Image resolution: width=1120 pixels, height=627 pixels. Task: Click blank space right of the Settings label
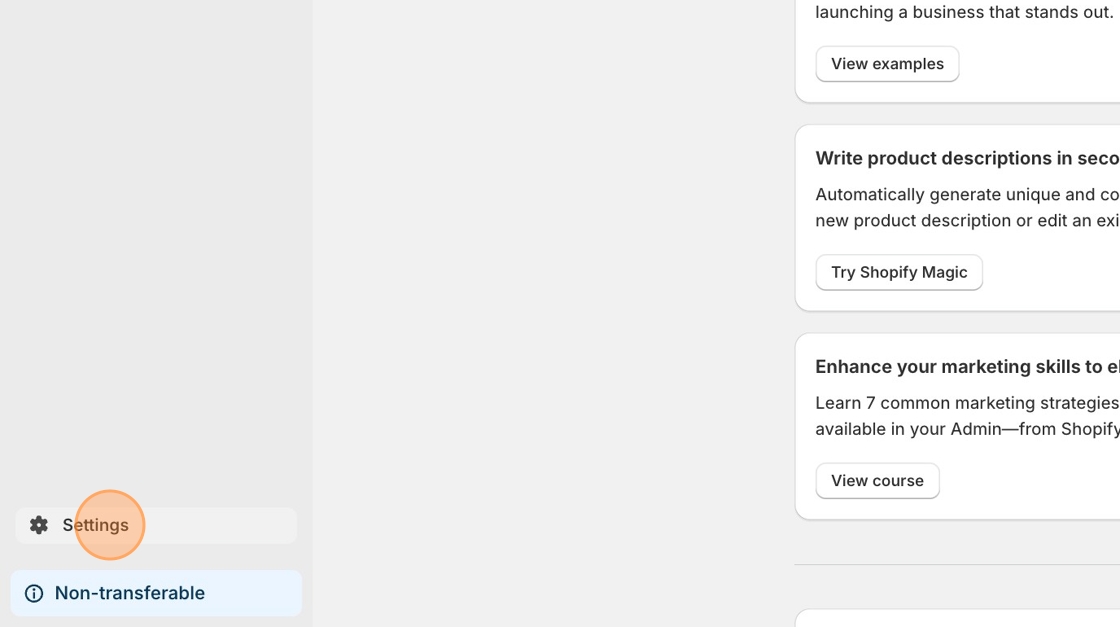tap(220, 525)
